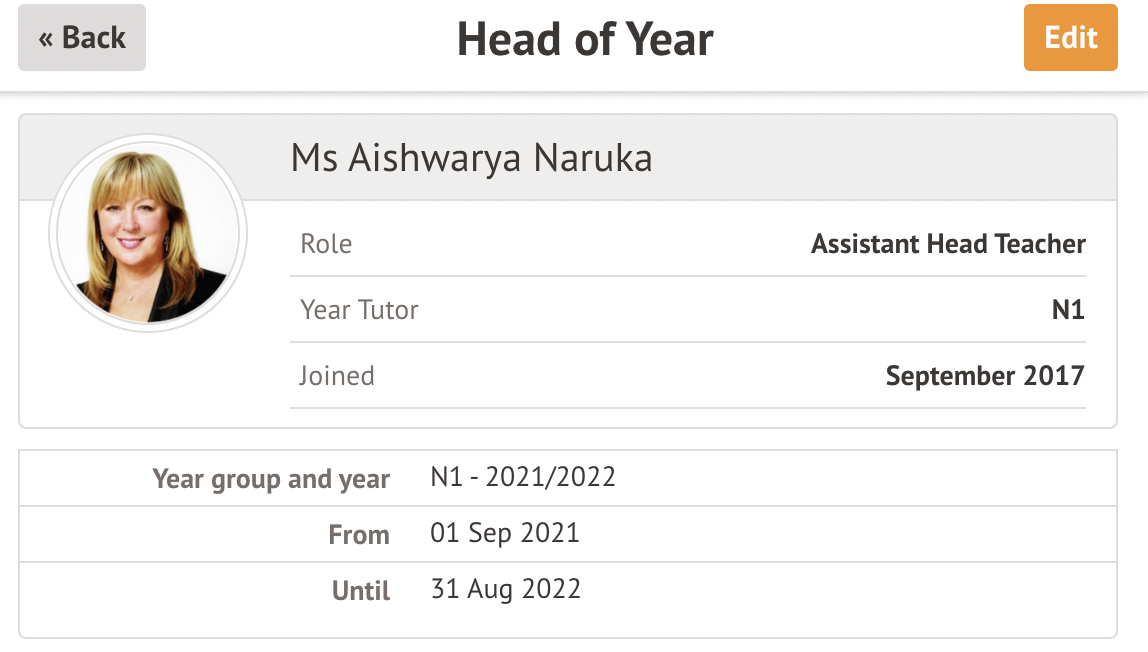
Task: Click the Year group and year label
Action: point(271,479)
